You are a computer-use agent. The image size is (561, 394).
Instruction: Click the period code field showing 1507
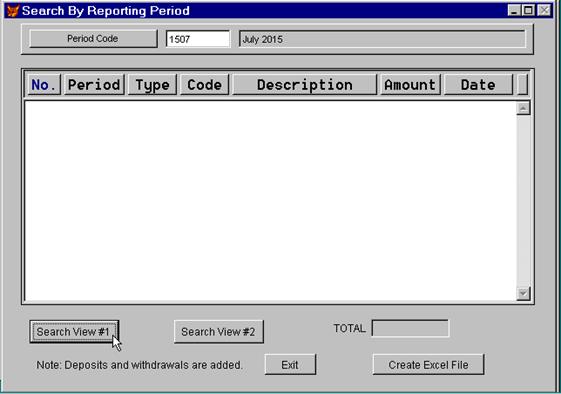(198, 39)
